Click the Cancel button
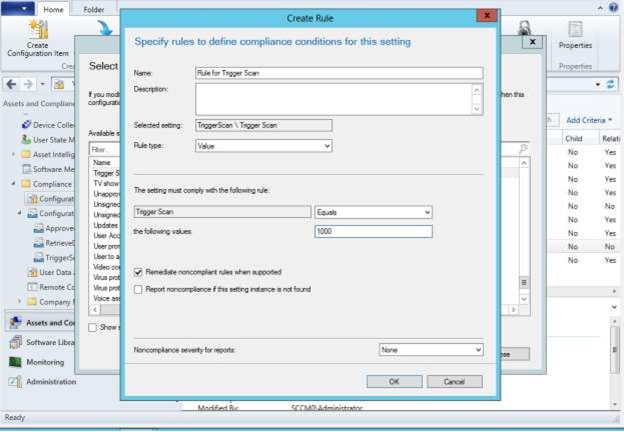 coord(454,381)
